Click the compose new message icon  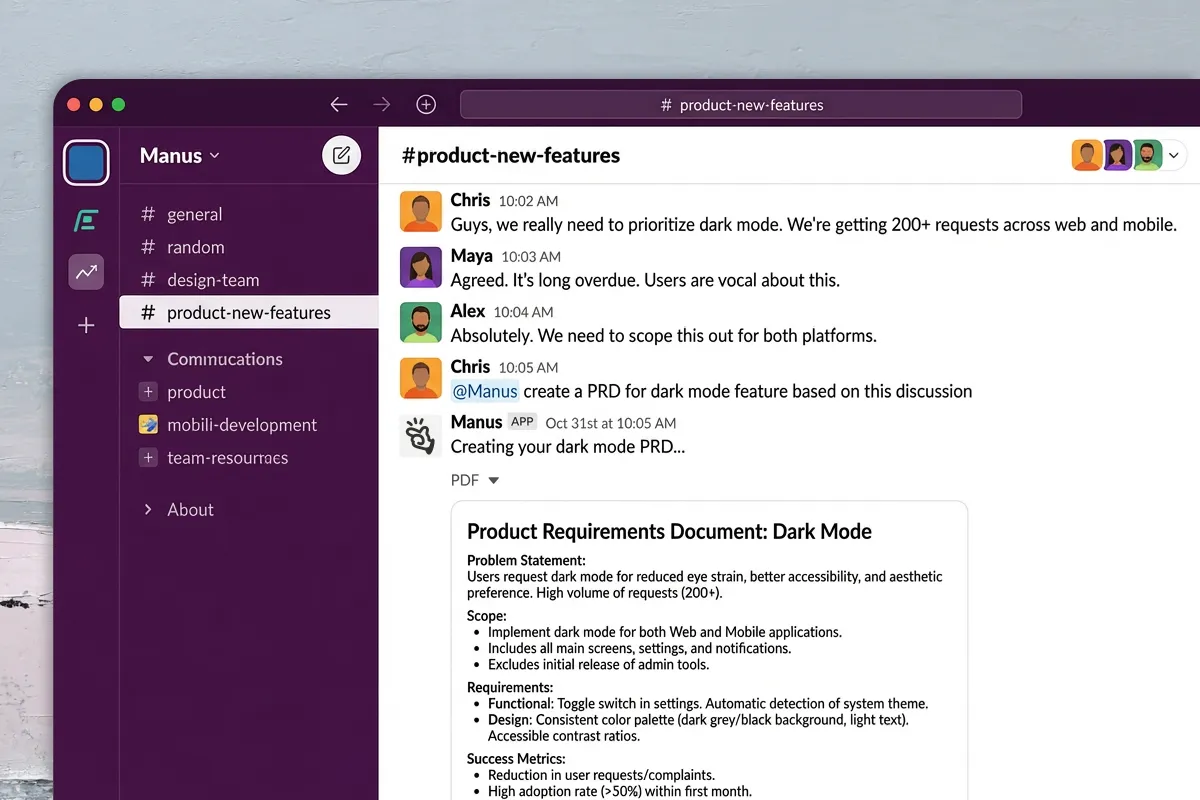coord(341,155)
